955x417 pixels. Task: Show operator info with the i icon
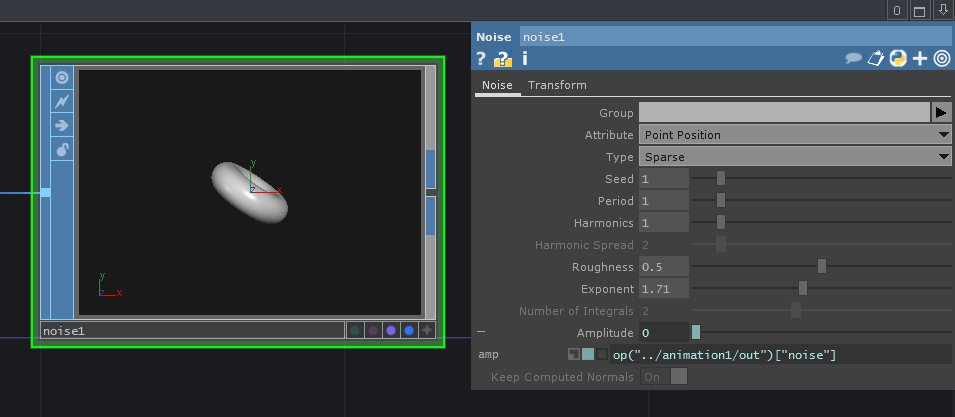[x=524, y=59]
